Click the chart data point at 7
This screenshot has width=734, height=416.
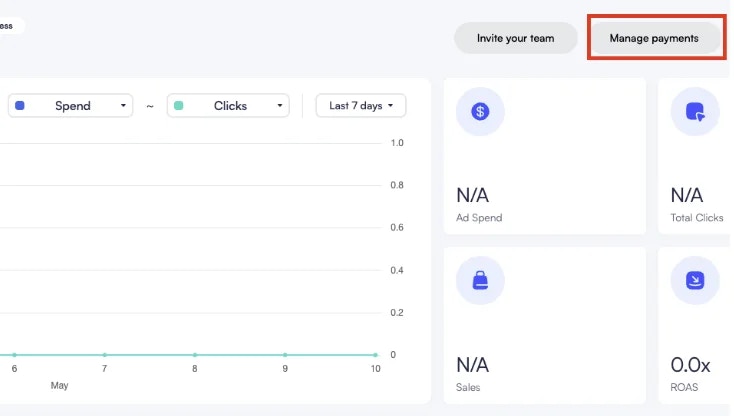point(104,355)
